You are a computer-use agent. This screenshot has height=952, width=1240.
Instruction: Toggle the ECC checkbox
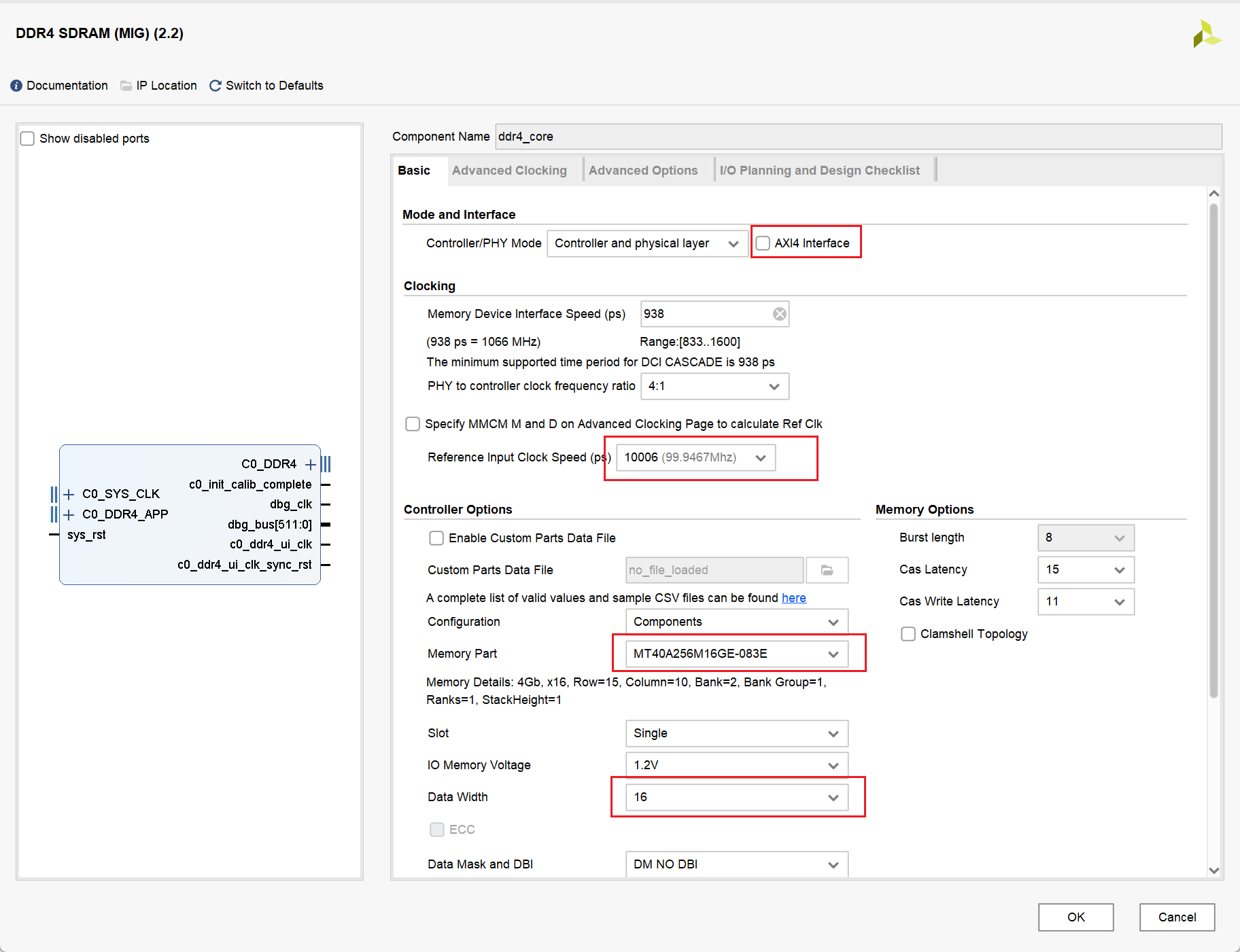(x=437, y=830)
